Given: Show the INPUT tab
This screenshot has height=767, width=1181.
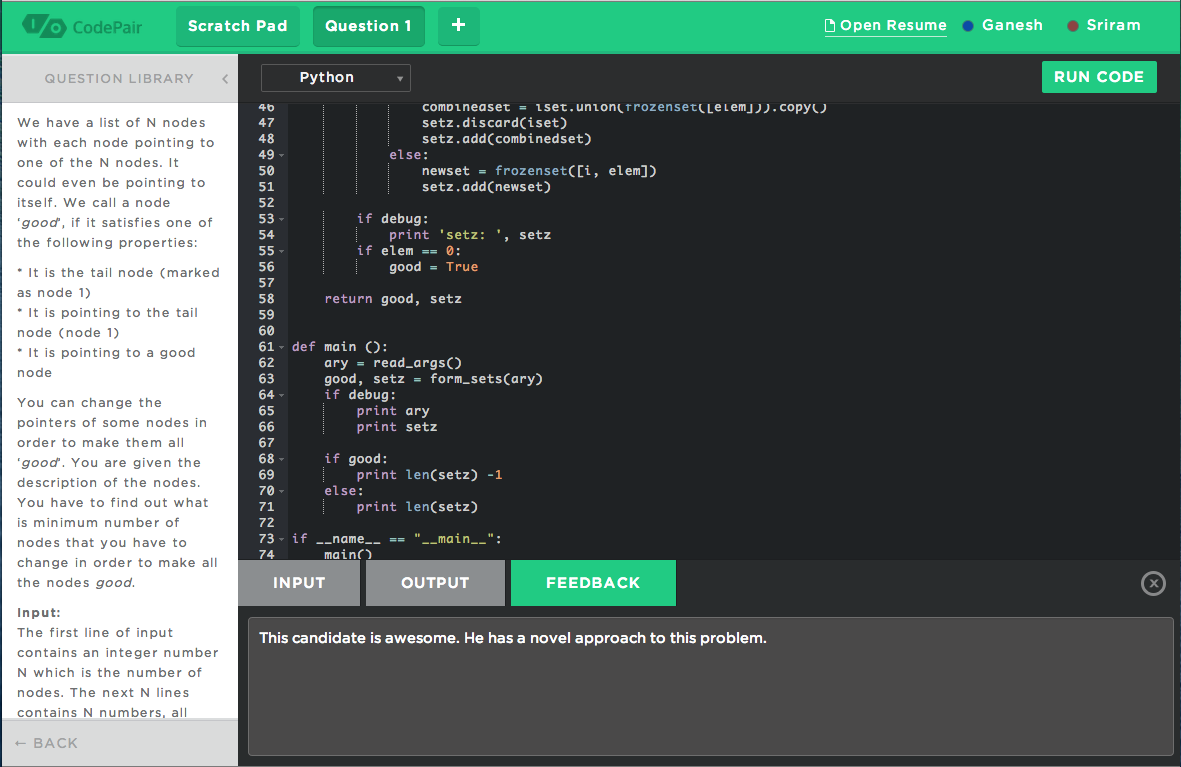Looking at the screenshot, I should coord(299,583).
